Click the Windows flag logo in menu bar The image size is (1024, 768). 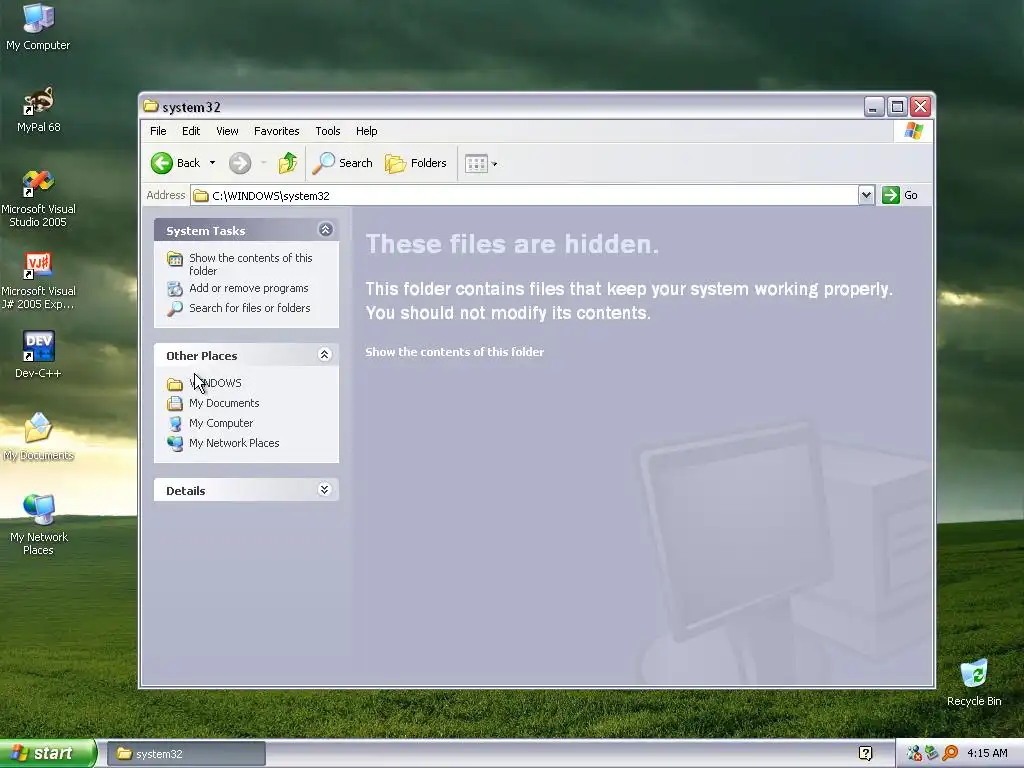click(914, 131)
